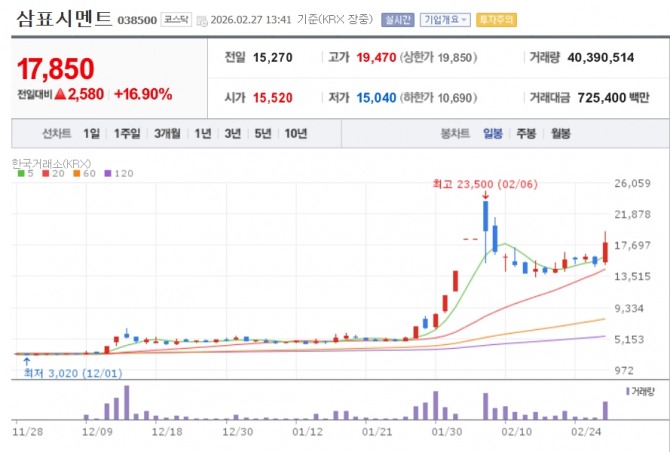Viewport: 670px width, 452px height.
Task: Click the red 20-day moving average legend
Action: 53,173
